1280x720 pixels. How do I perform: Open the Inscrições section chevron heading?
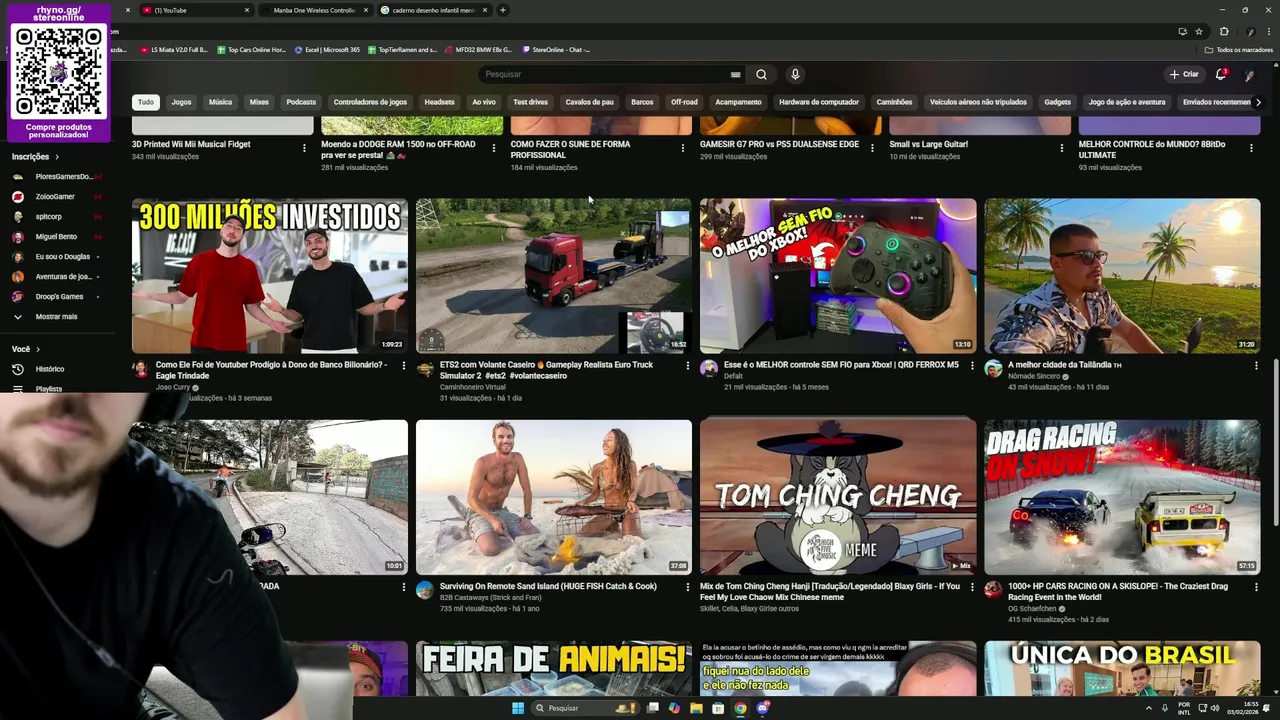35,157
